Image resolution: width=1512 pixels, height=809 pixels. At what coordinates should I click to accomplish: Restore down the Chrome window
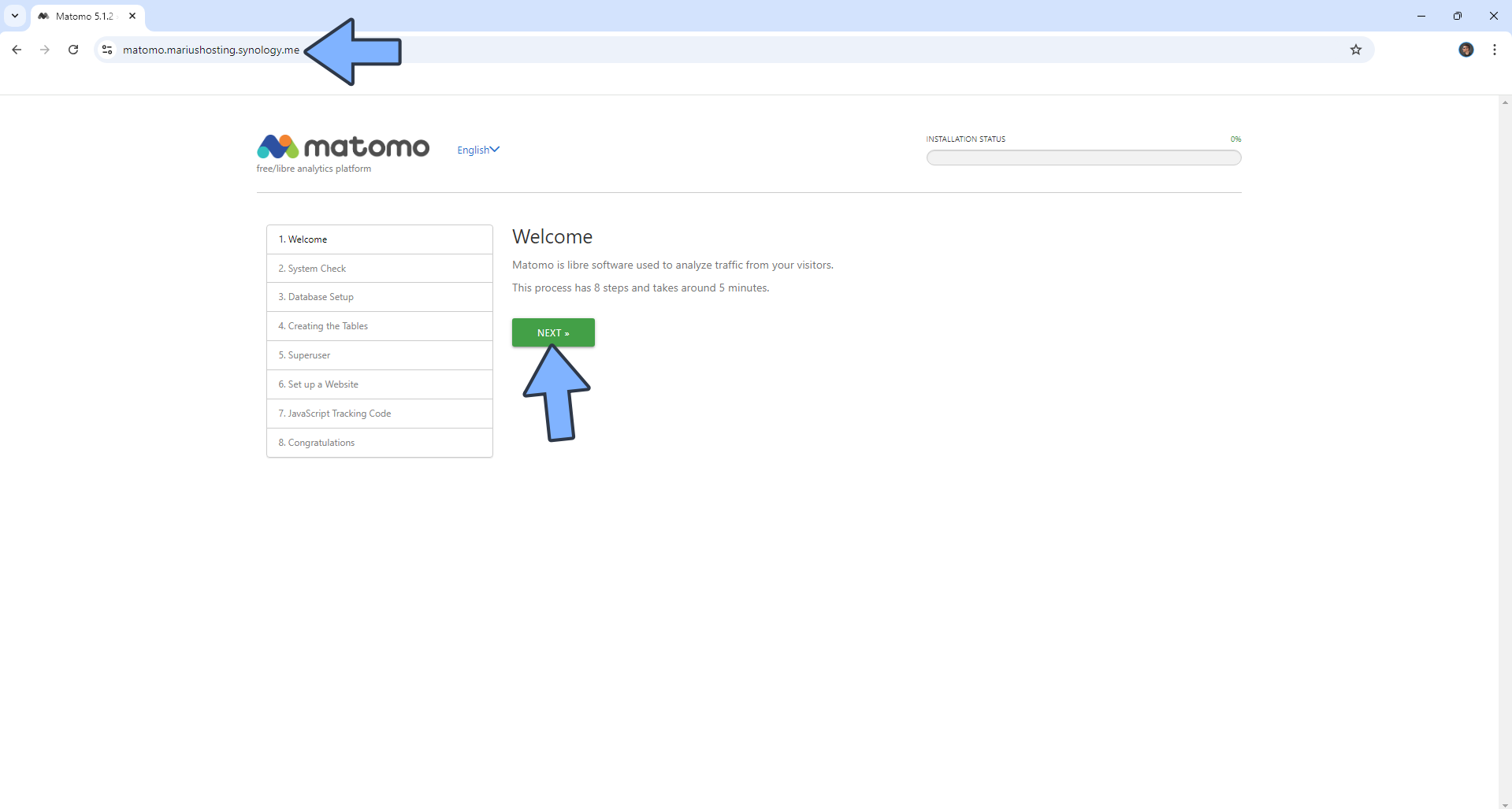click(x=1458, y=16)
